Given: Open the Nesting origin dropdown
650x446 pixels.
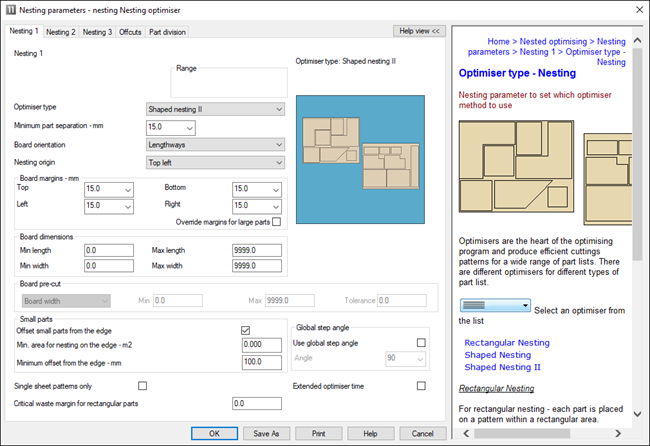Looking at the screenshot, I should (x=214, y=161).
